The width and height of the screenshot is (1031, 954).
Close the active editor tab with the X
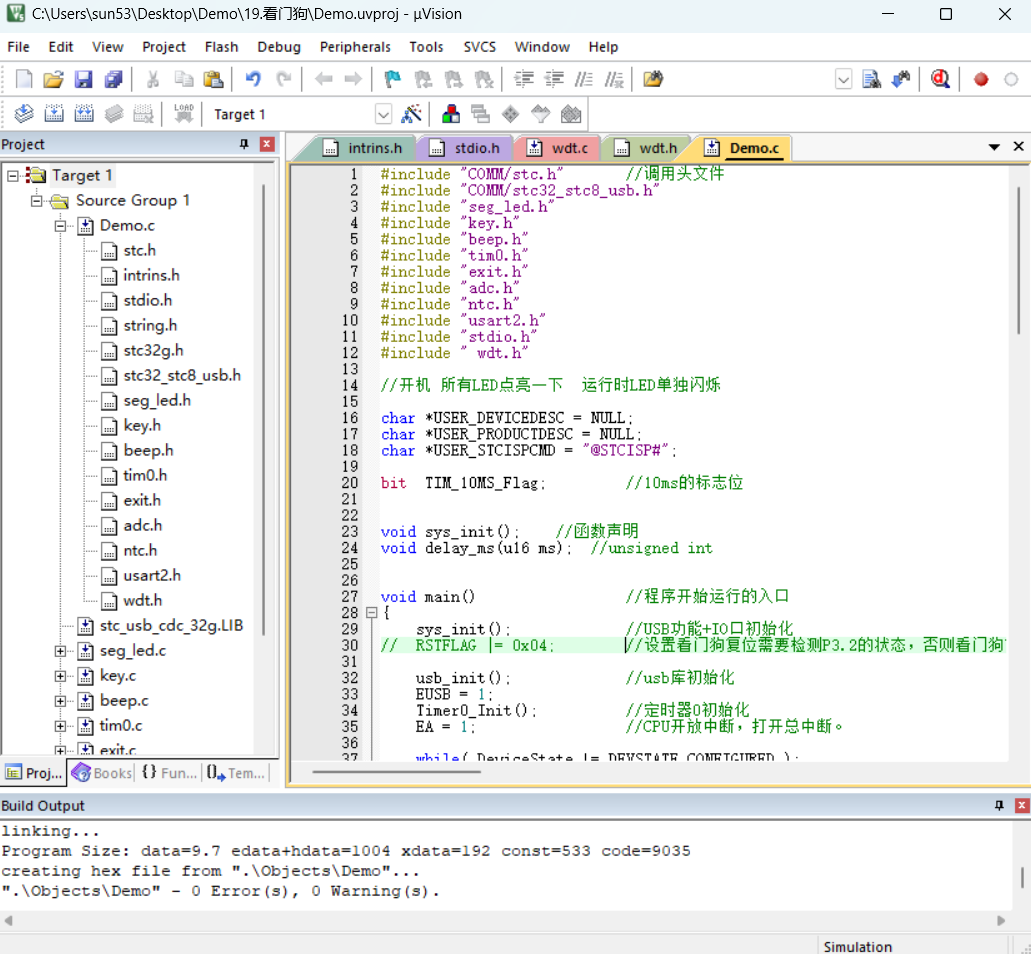click(x=1019, y=147)
